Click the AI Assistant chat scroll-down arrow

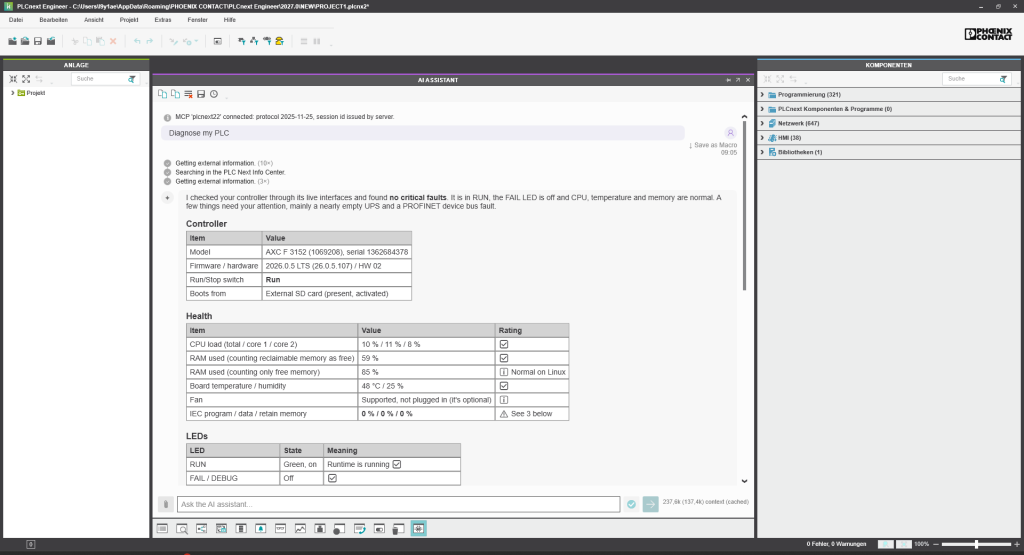744,481
